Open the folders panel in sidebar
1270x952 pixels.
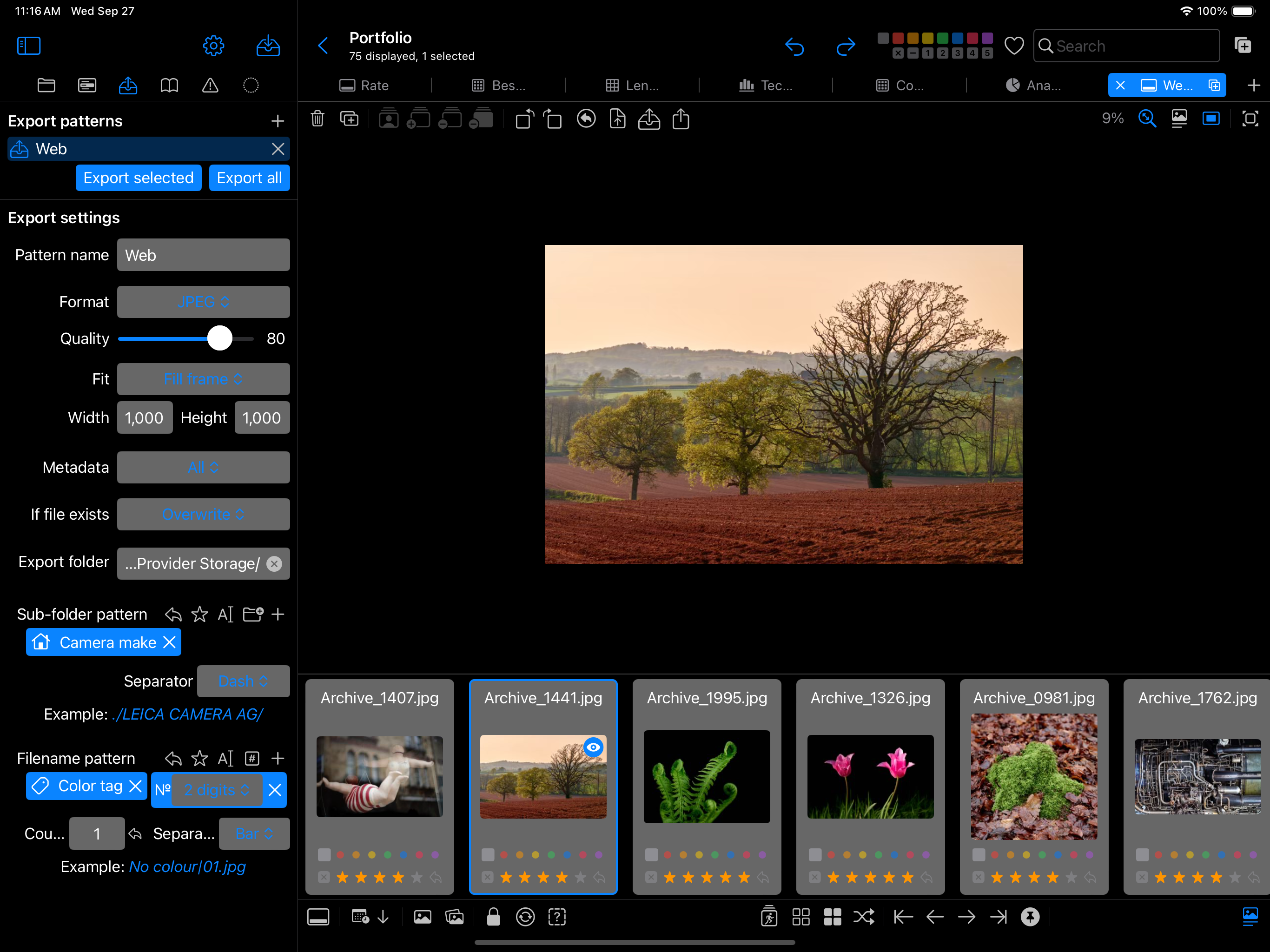click(x=46, y=86)
